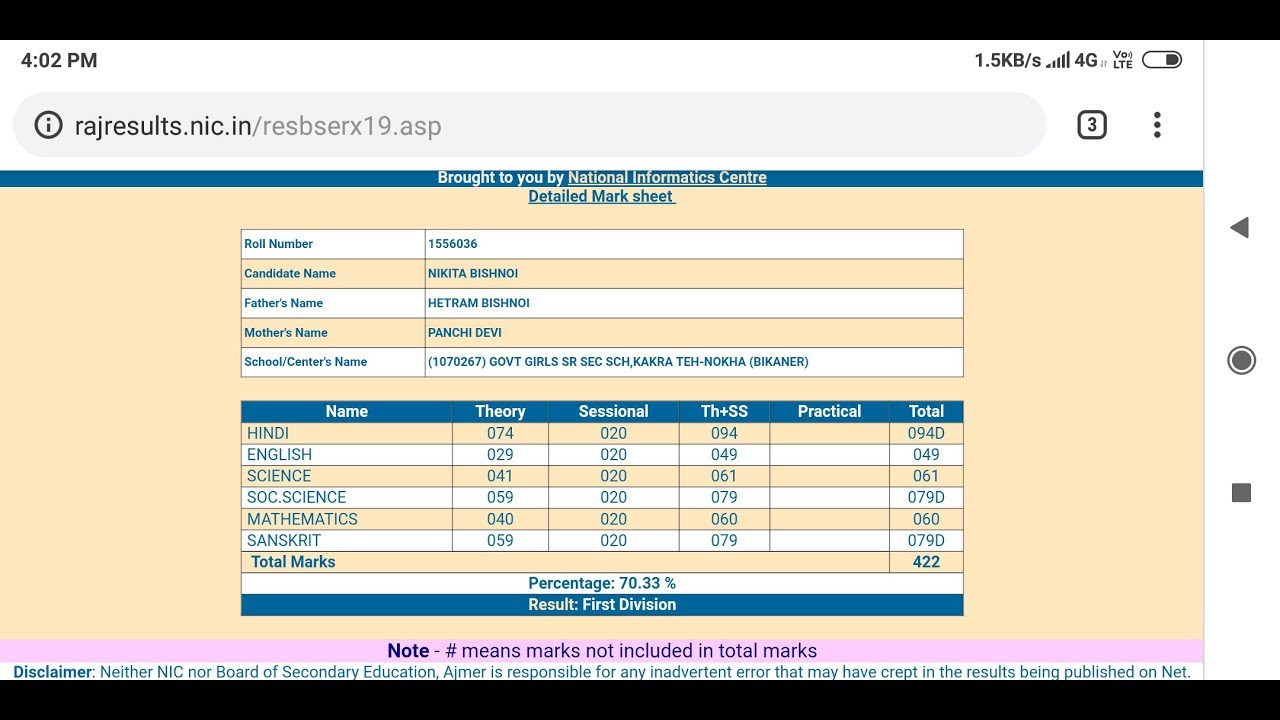This screenshot has width=1280, height=720.
Task: Open the National Informatics Centre link
Action: [x=667, y=177]
